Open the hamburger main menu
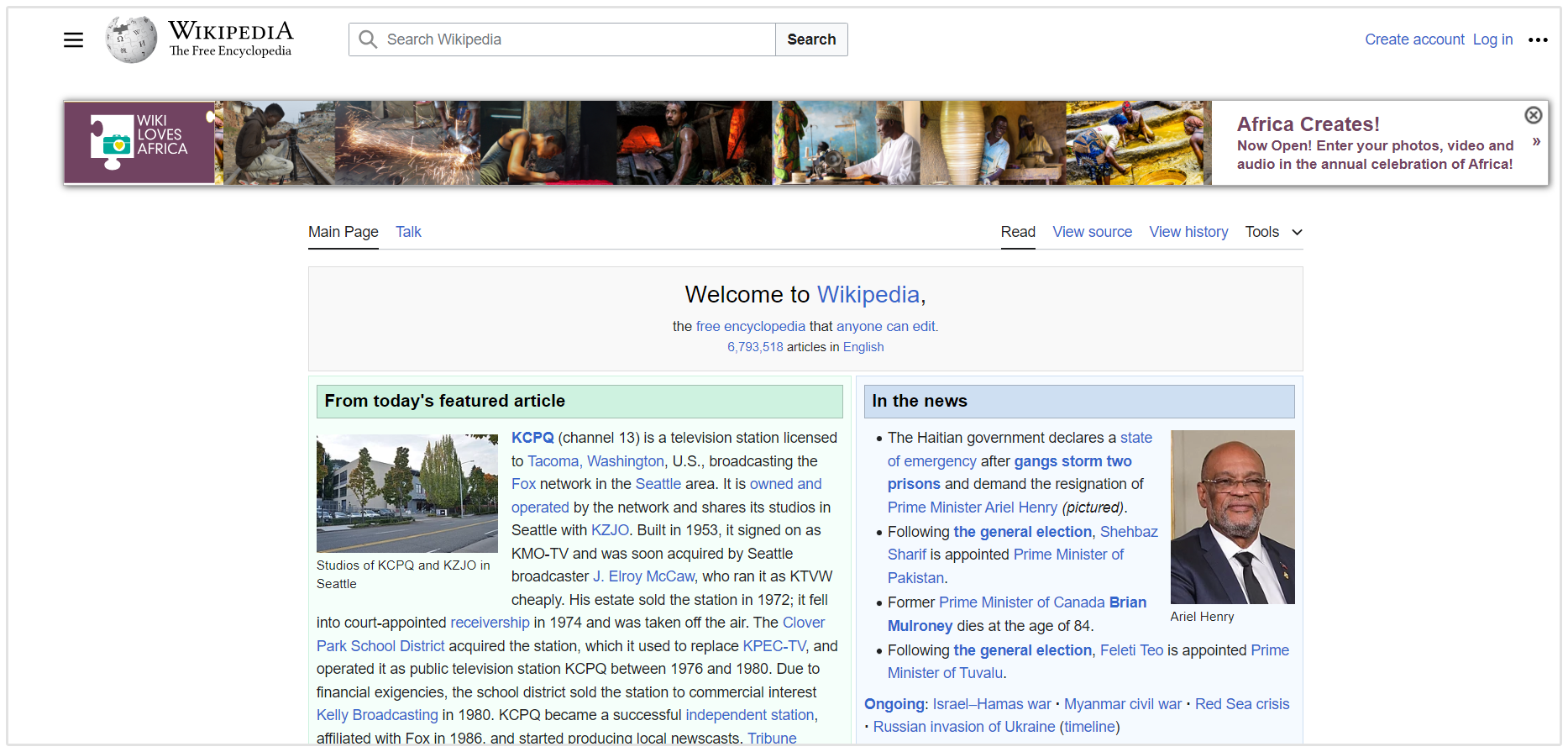The image size is (1568, 752). click(x=73, y=39)
